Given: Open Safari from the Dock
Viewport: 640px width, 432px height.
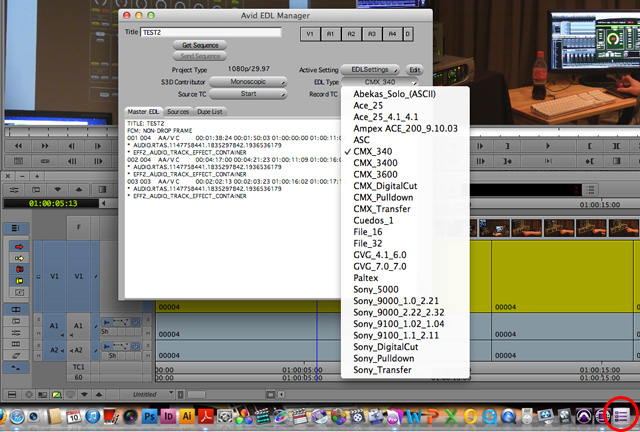Looking at the screenshot, I should tap(18, 417).
